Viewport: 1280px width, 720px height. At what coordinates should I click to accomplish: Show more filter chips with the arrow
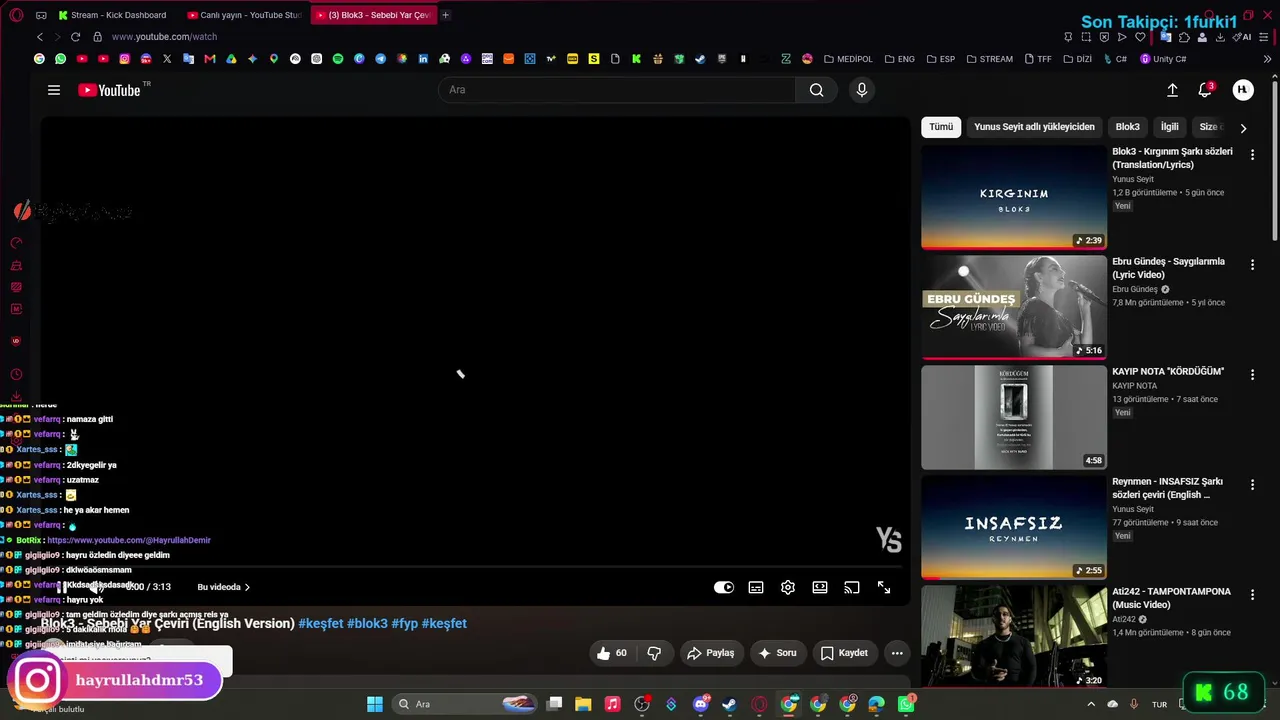click(1243, 128)
